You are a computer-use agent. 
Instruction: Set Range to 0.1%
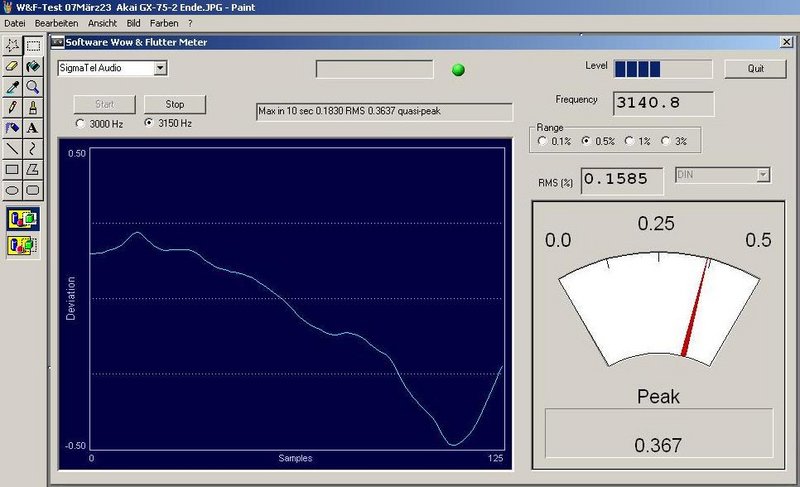click(x=542, y=141)
